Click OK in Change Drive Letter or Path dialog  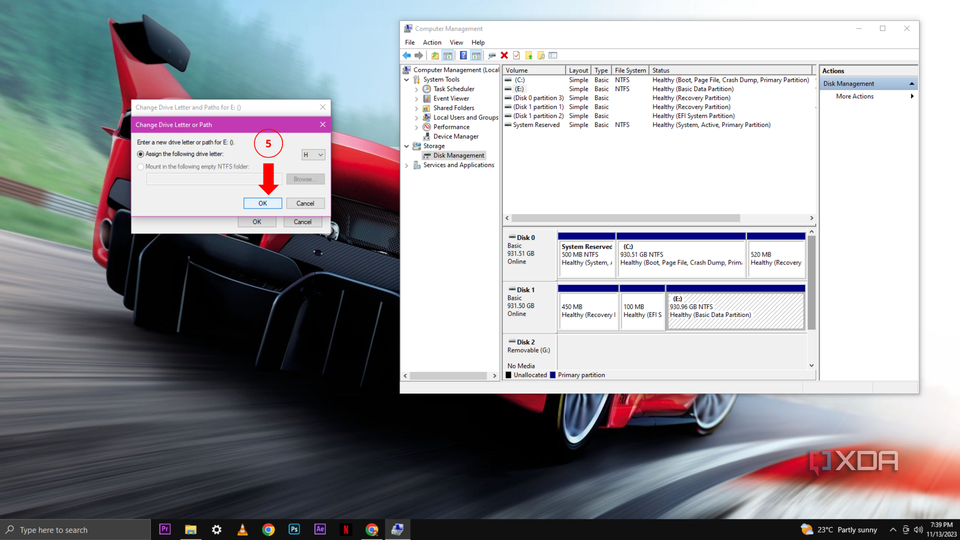[263, 203]
